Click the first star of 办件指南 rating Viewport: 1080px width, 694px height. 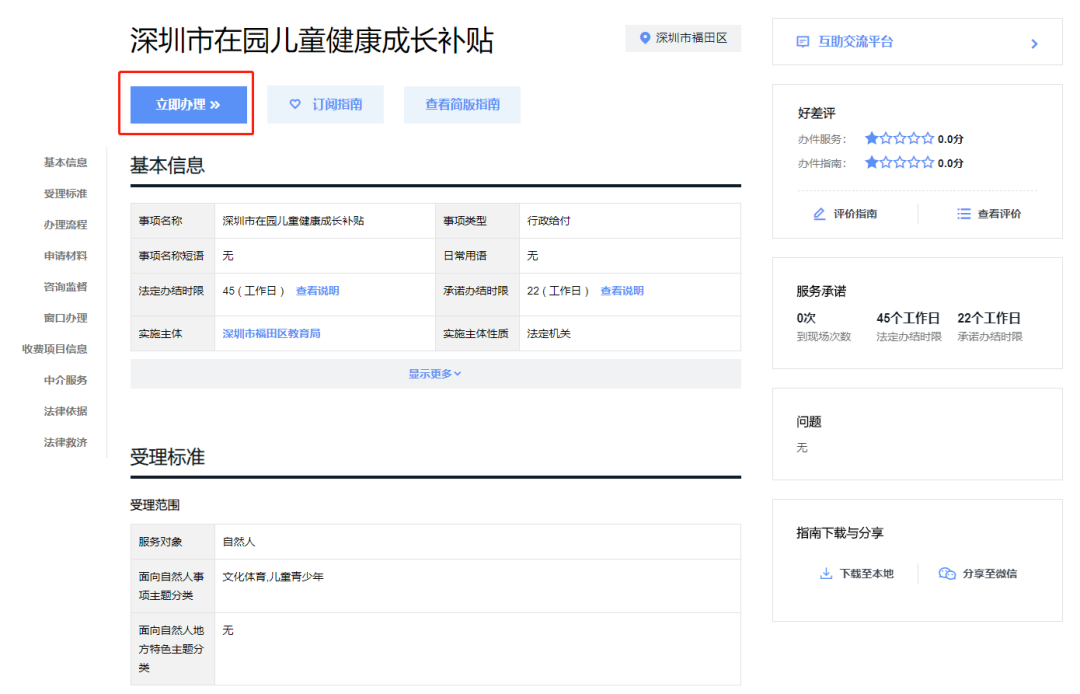[871, 162]
